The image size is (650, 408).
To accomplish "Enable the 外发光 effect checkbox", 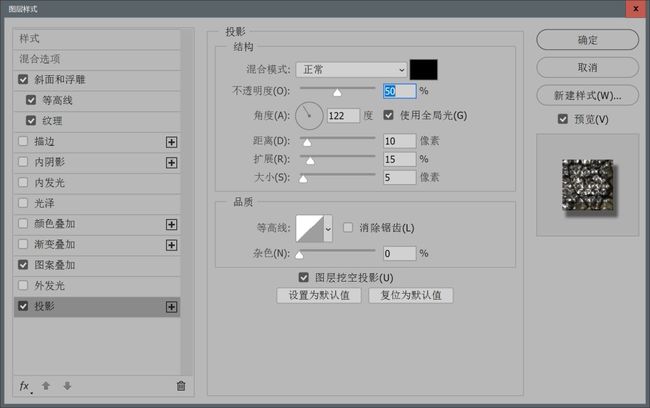I will [23, 285].
